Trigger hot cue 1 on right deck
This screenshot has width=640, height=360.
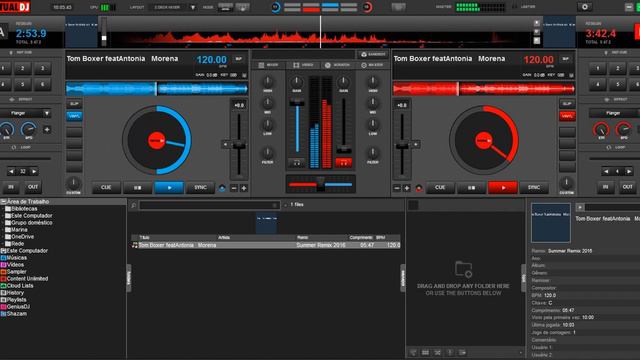tap(598, 69)
